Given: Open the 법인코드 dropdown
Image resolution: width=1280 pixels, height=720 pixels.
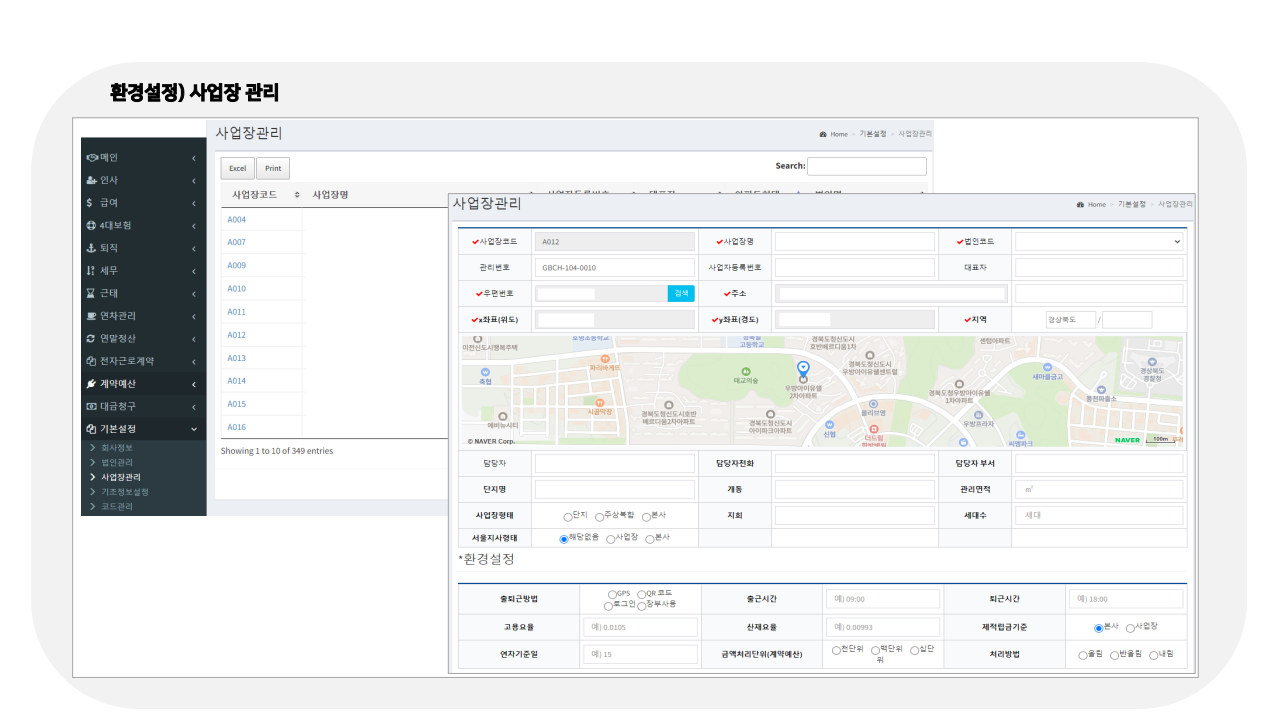Looking at the screenshot, I should (1098, 241).
